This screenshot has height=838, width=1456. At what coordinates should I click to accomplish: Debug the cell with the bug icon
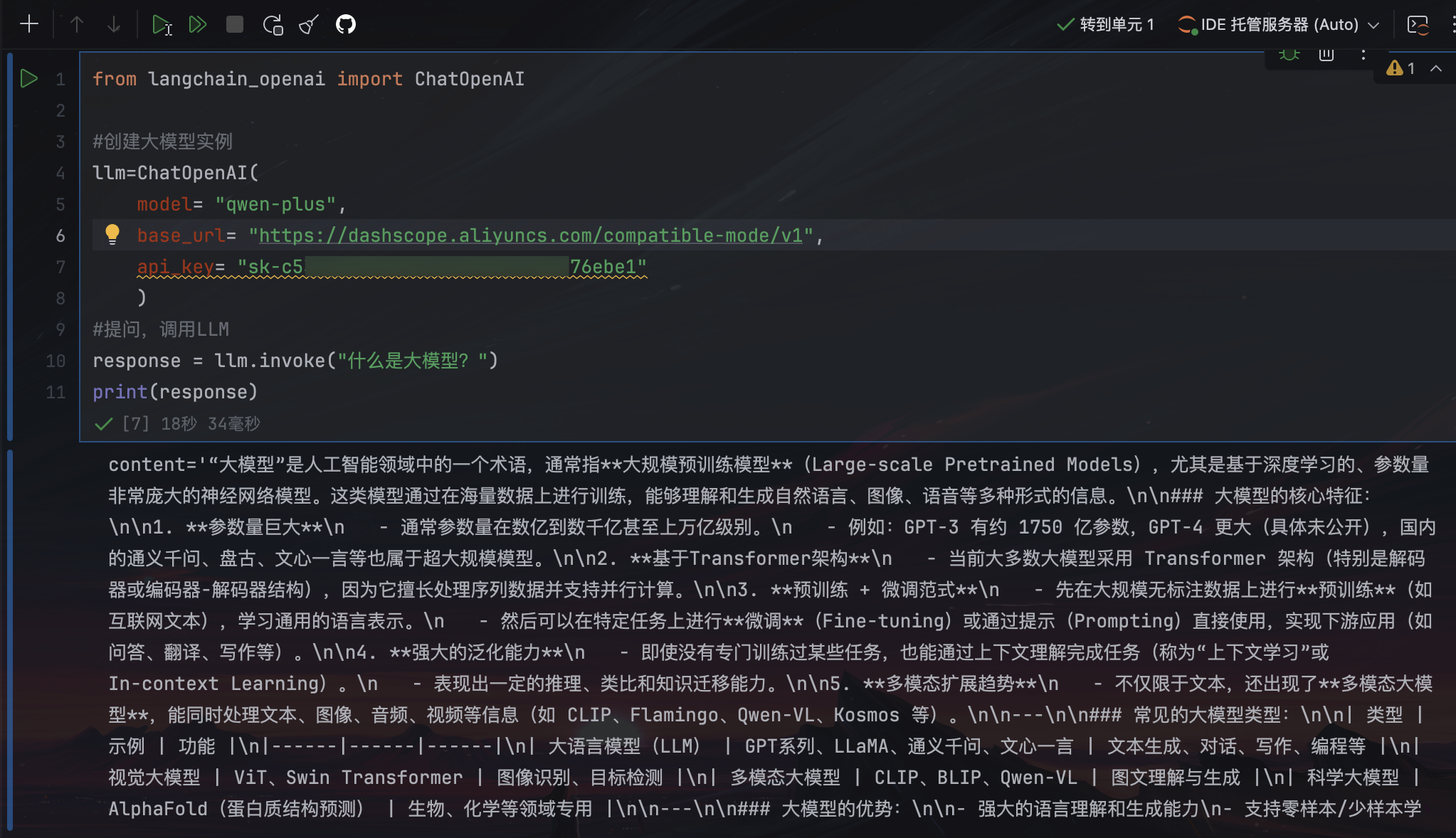click(x=1289, y=54)
